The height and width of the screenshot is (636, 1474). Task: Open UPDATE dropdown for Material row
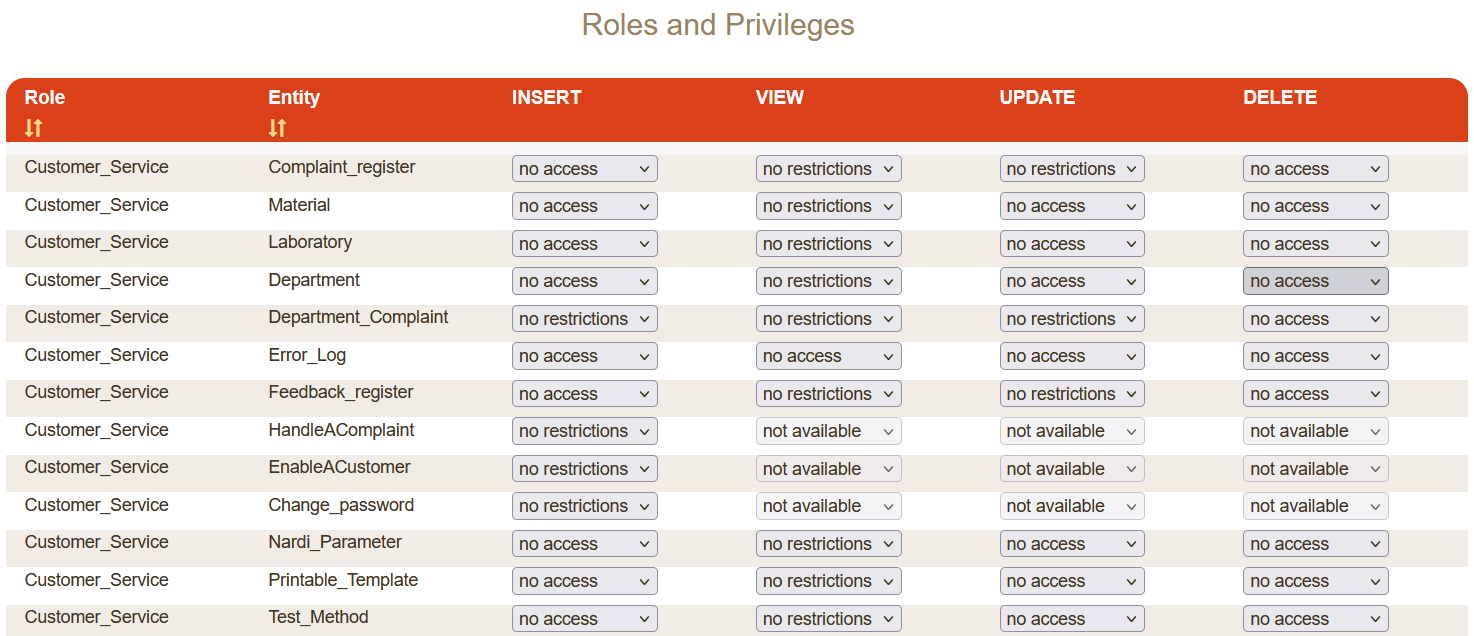coord(1072,206)
